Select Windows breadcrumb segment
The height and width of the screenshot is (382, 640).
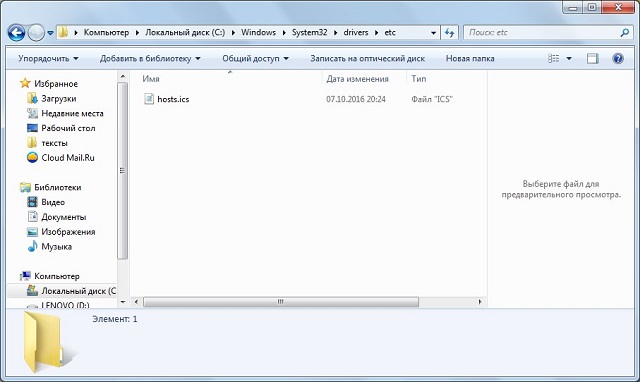tap(258, 32)
